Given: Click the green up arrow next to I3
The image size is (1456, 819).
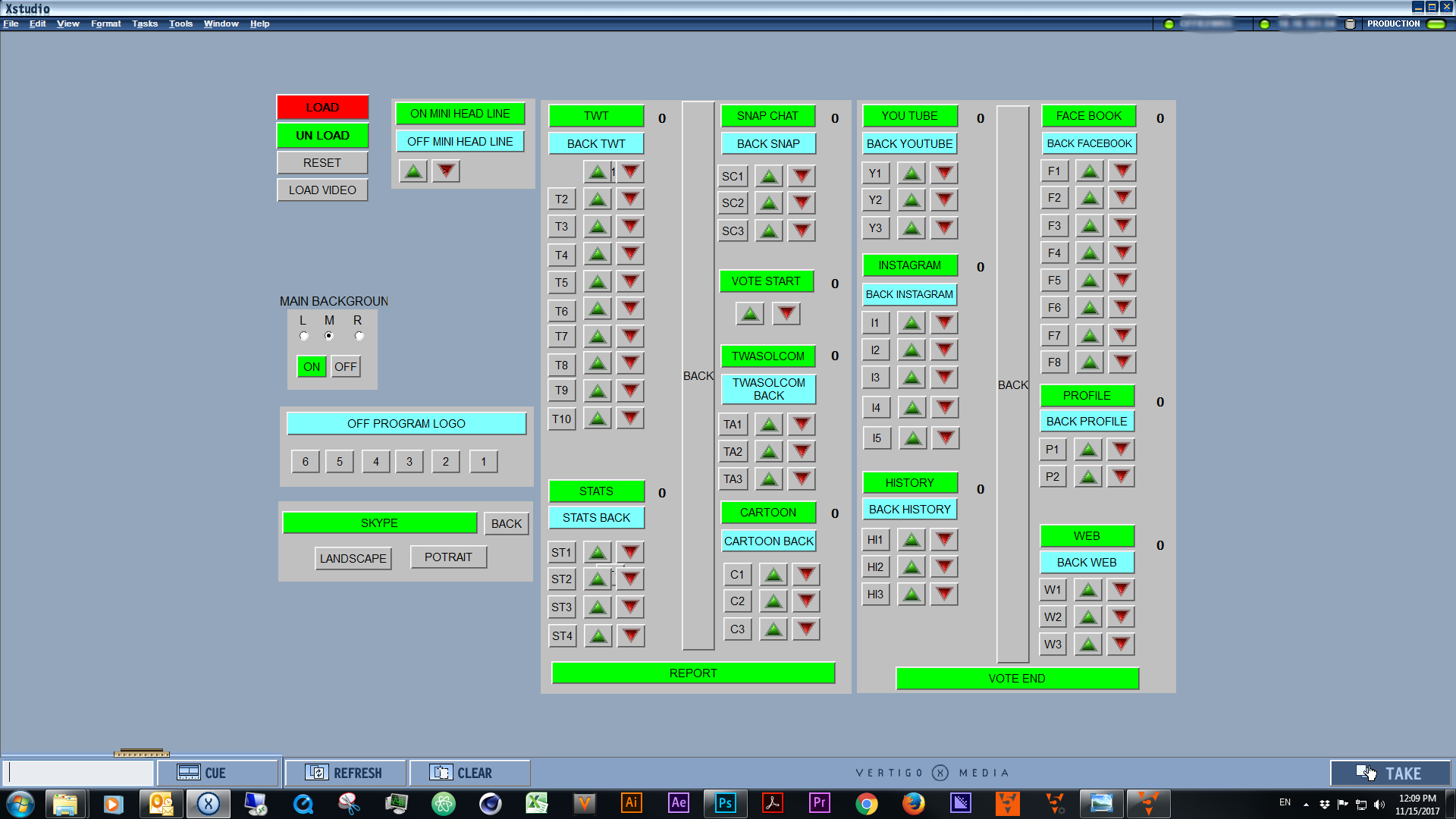Looking at the screenshot, I should click(x=912, y=378).
